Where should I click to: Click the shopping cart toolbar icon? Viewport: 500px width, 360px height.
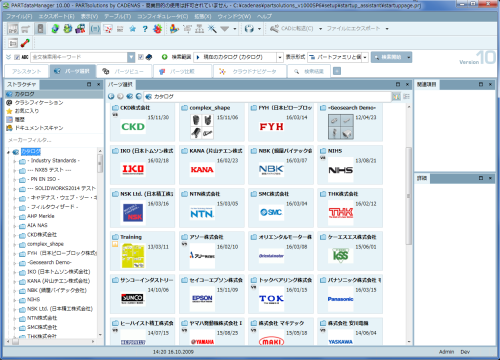point(25,29)
